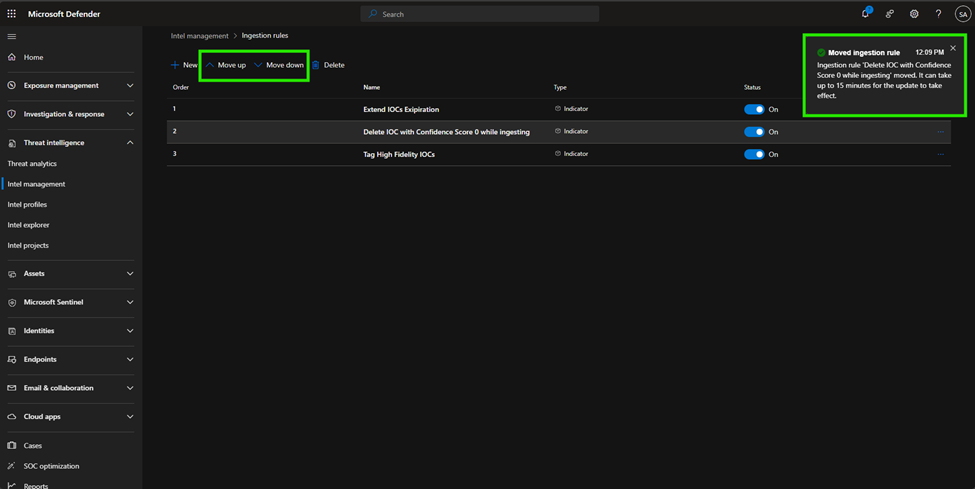Open the community feedback icon in header
975x489 pixels.
tap(890, 14)
